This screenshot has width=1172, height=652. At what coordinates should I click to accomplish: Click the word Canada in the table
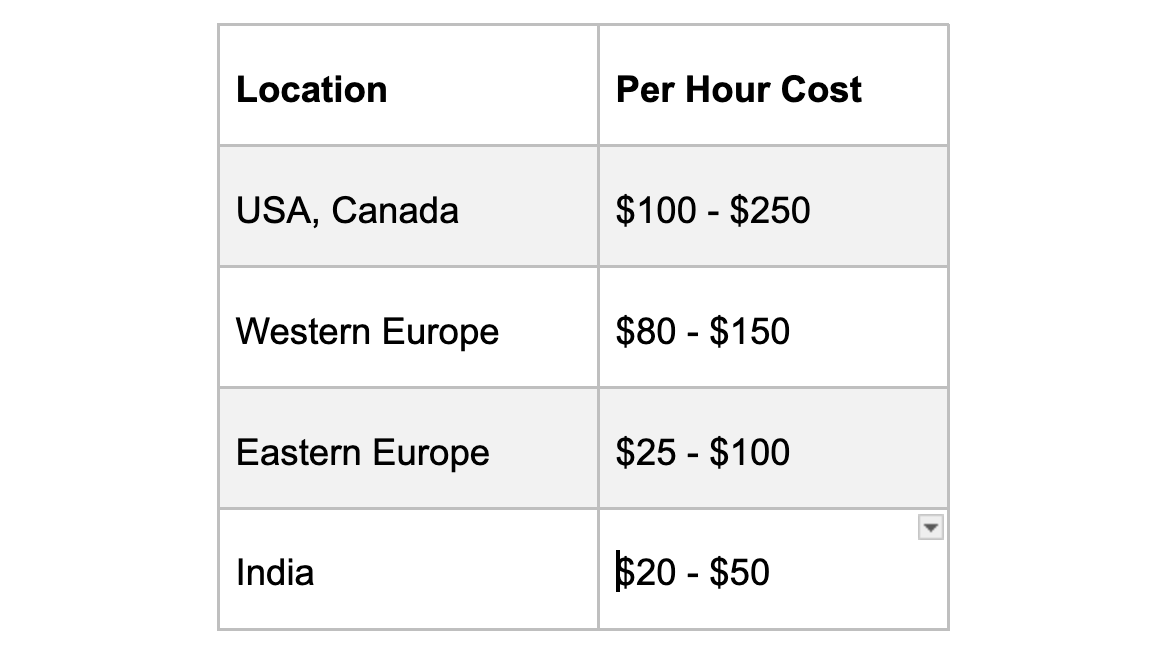pyautogui.click(x=395, y=210)
